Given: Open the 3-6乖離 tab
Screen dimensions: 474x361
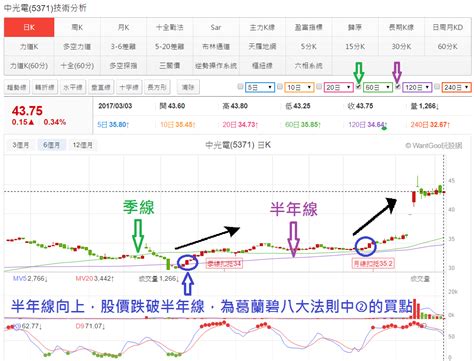Looking at the screenshot, I should pos(123,46).
